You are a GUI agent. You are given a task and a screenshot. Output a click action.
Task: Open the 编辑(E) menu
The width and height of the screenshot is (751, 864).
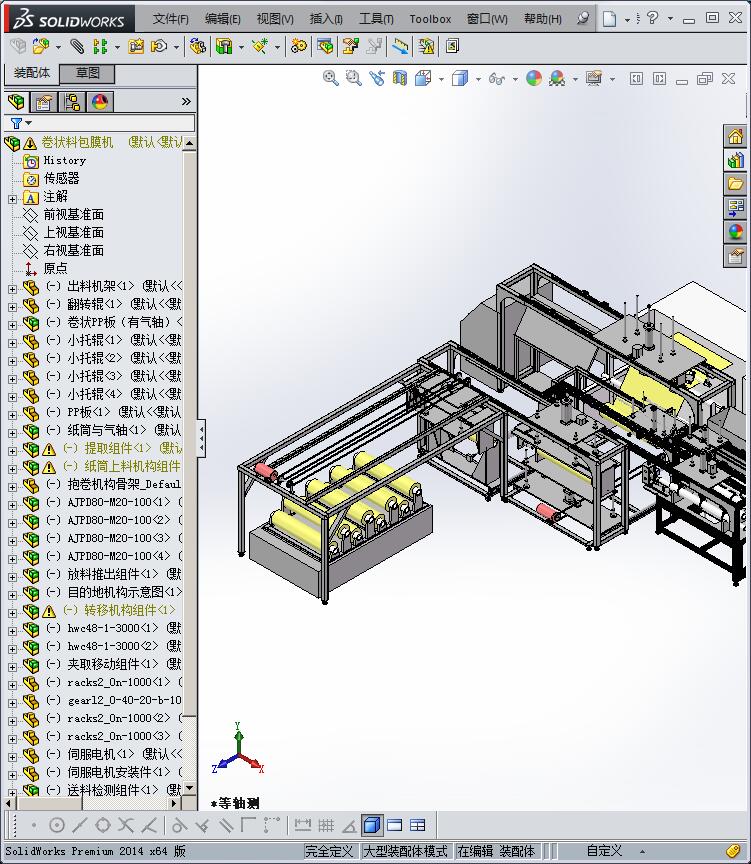point(223,19)
